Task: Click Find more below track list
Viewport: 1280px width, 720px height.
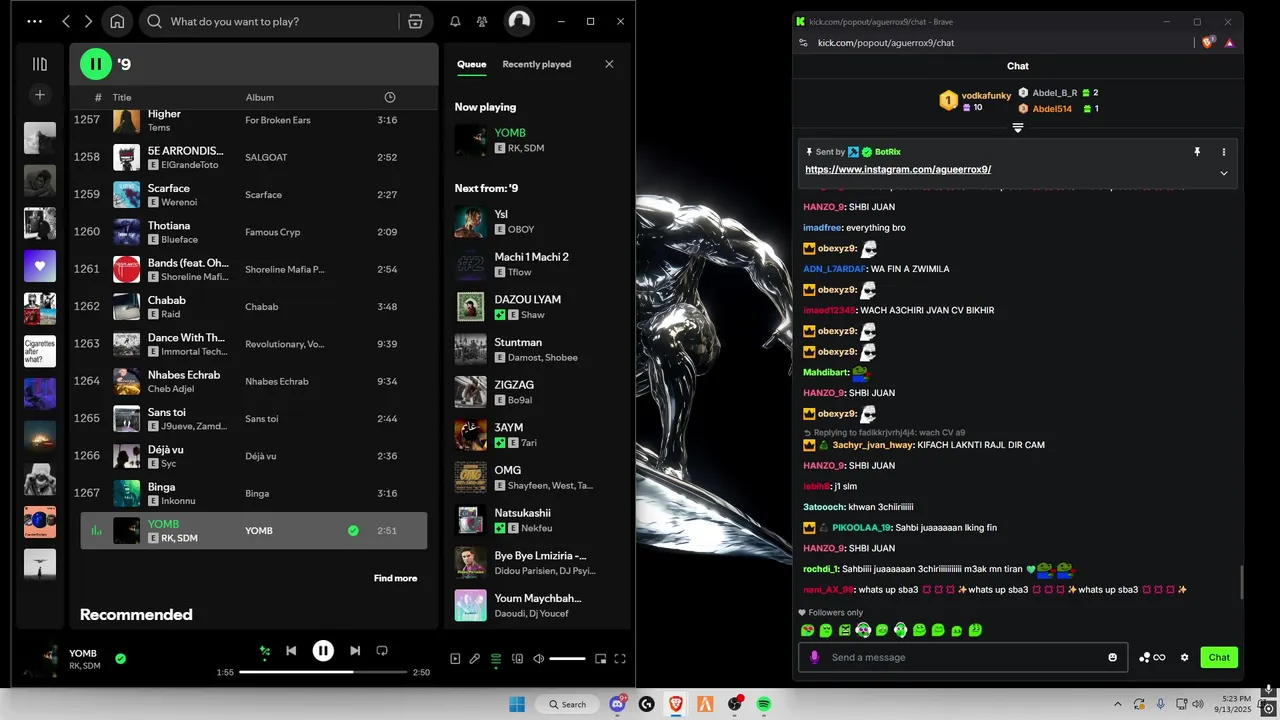Action: (396, 578)
